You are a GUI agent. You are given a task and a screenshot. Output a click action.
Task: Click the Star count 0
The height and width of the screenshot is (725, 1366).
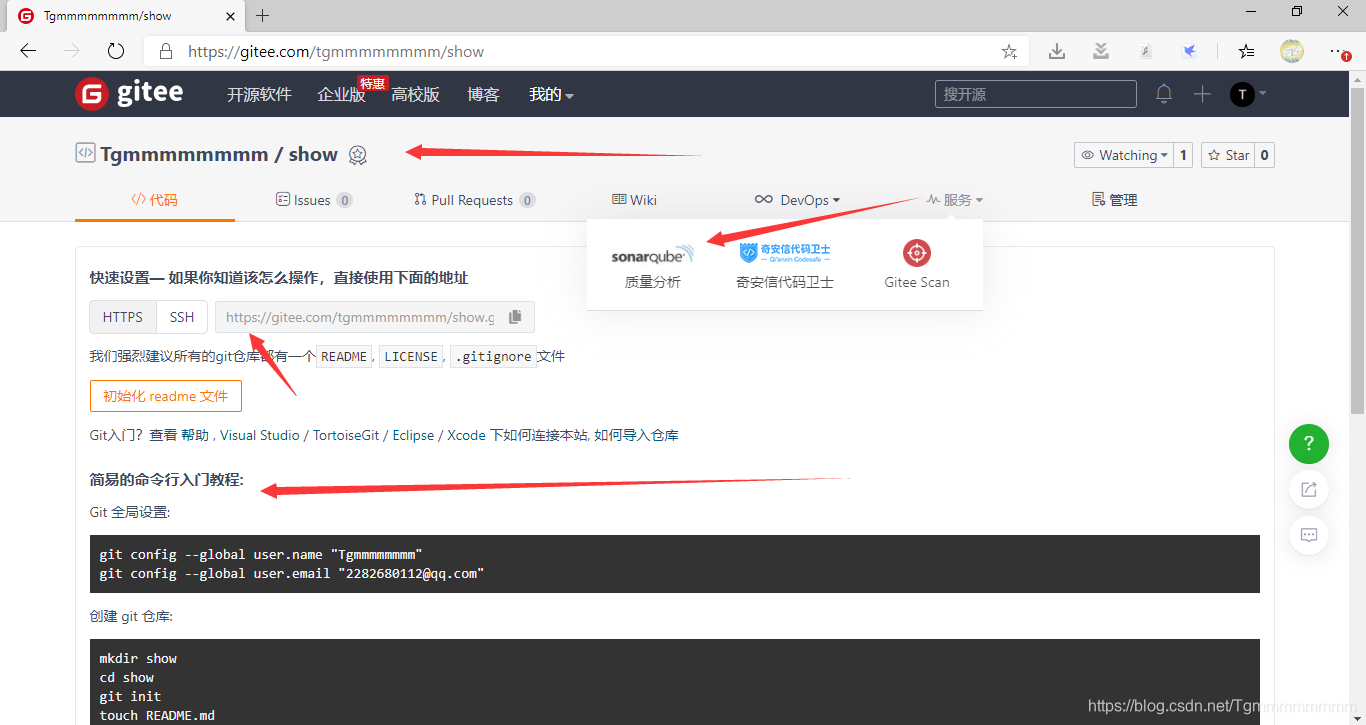(1265, 155)
